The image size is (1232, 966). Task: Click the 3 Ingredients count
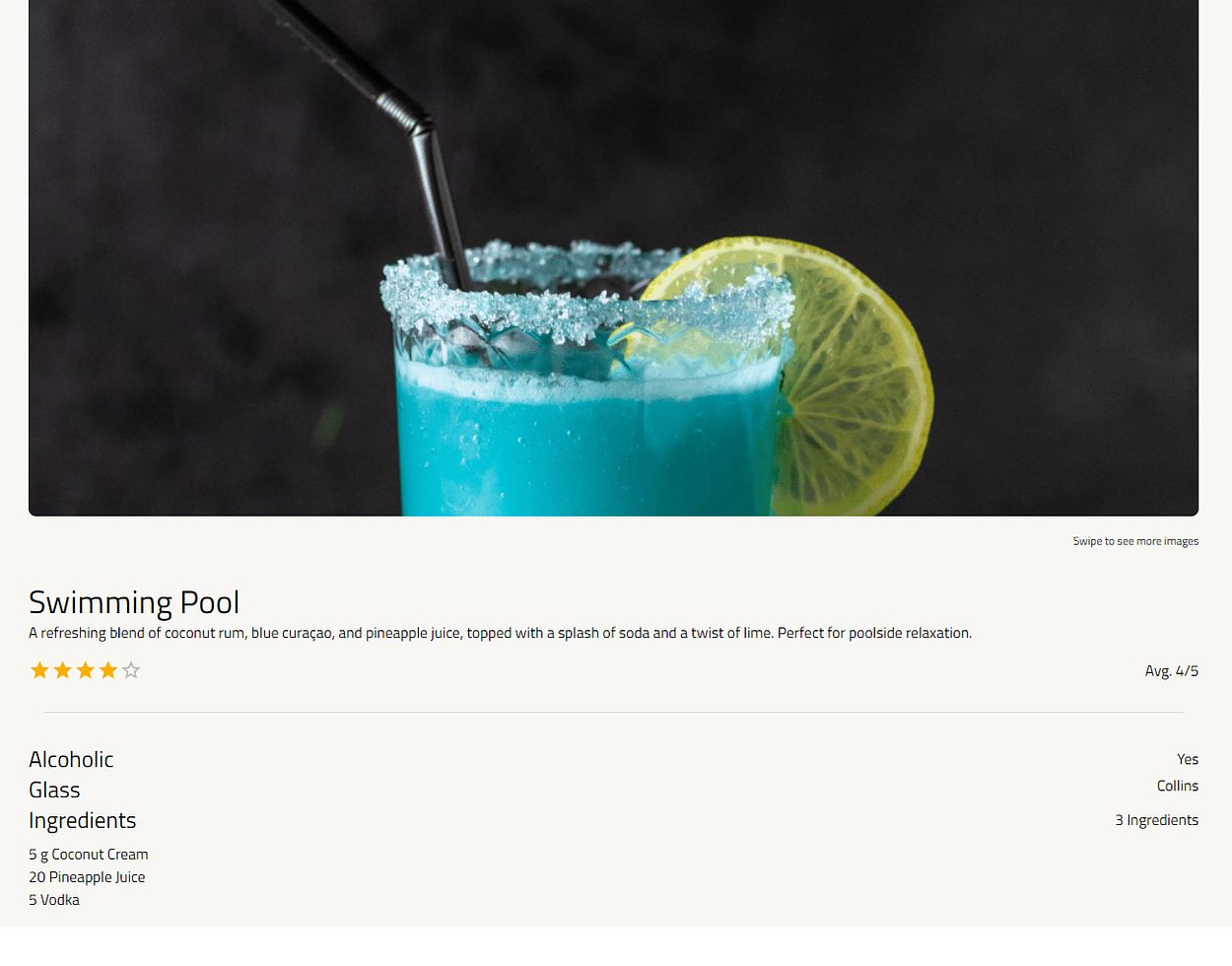(x=1157, y=820)
